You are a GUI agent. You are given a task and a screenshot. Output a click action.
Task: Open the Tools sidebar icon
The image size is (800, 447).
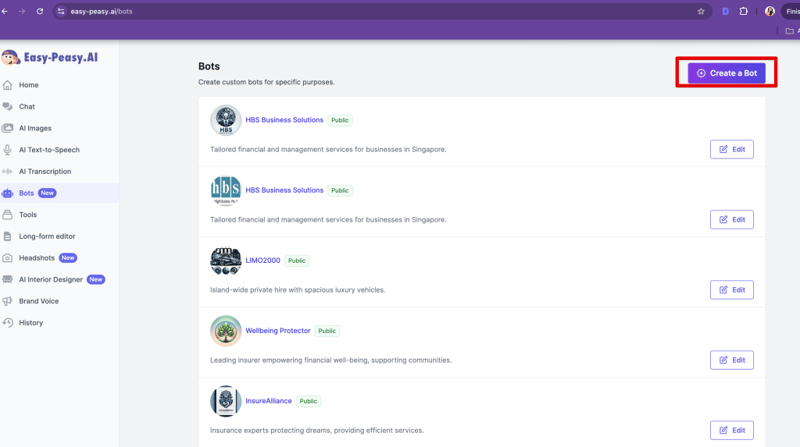(8, 215)
